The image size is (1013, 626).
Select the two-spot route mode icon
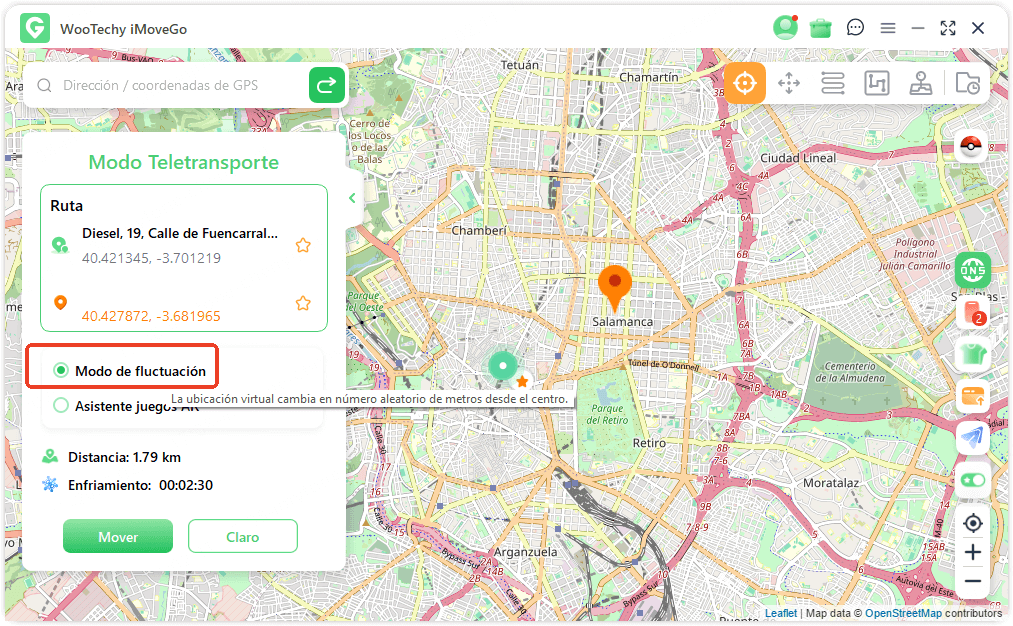coord(833,83)
